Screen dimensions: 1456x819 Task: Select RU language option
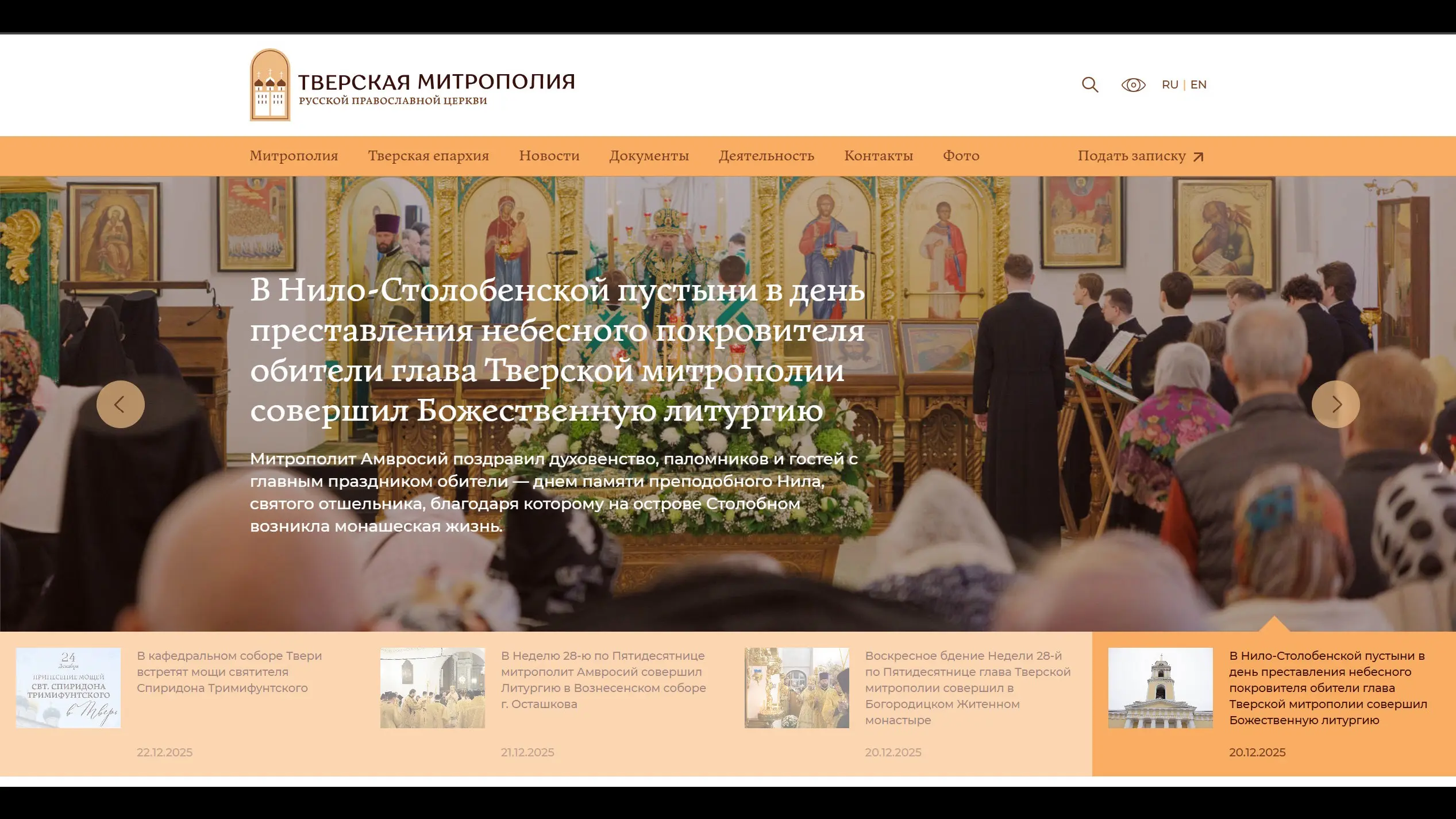(1169, 85)
